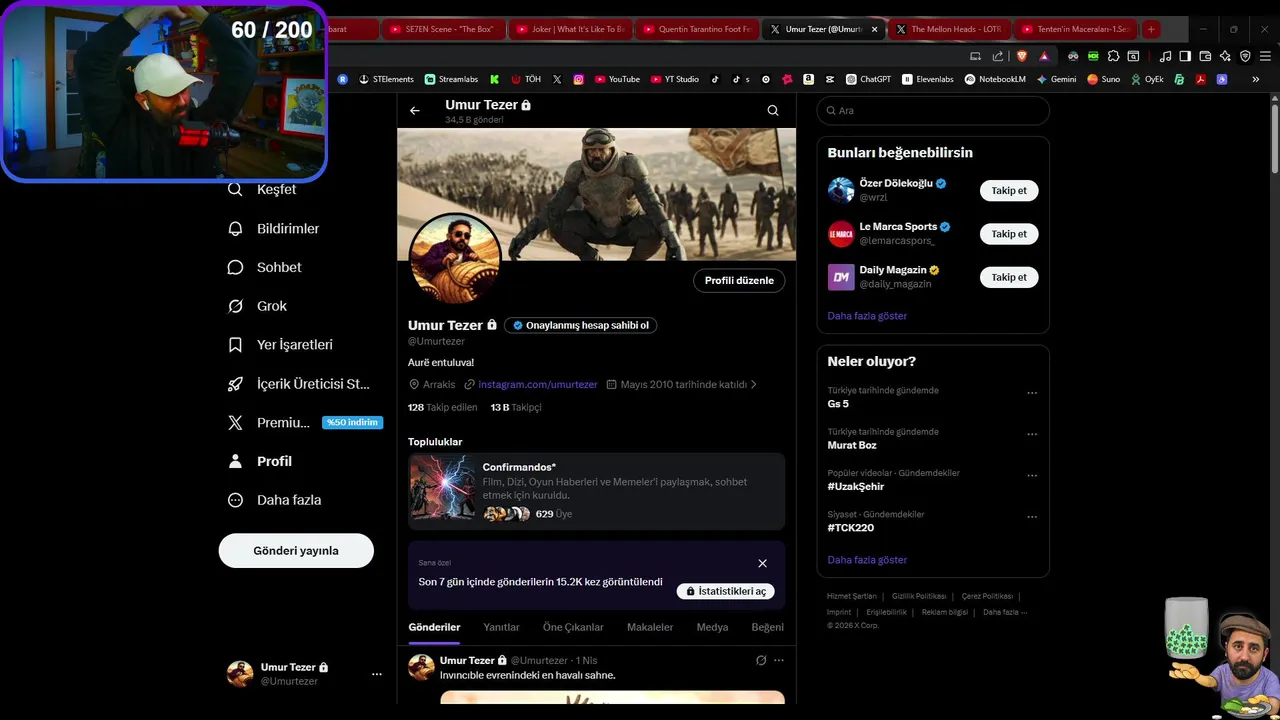
Task: Open Profil person icon in sidebar
Action: (x=261, y=461)
